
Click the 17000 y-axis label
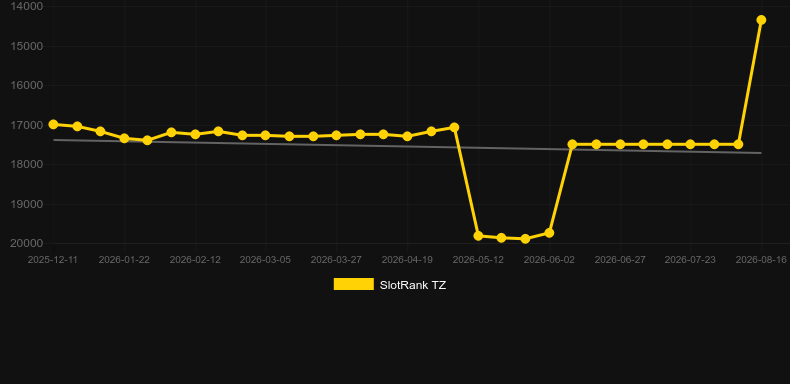27,125
